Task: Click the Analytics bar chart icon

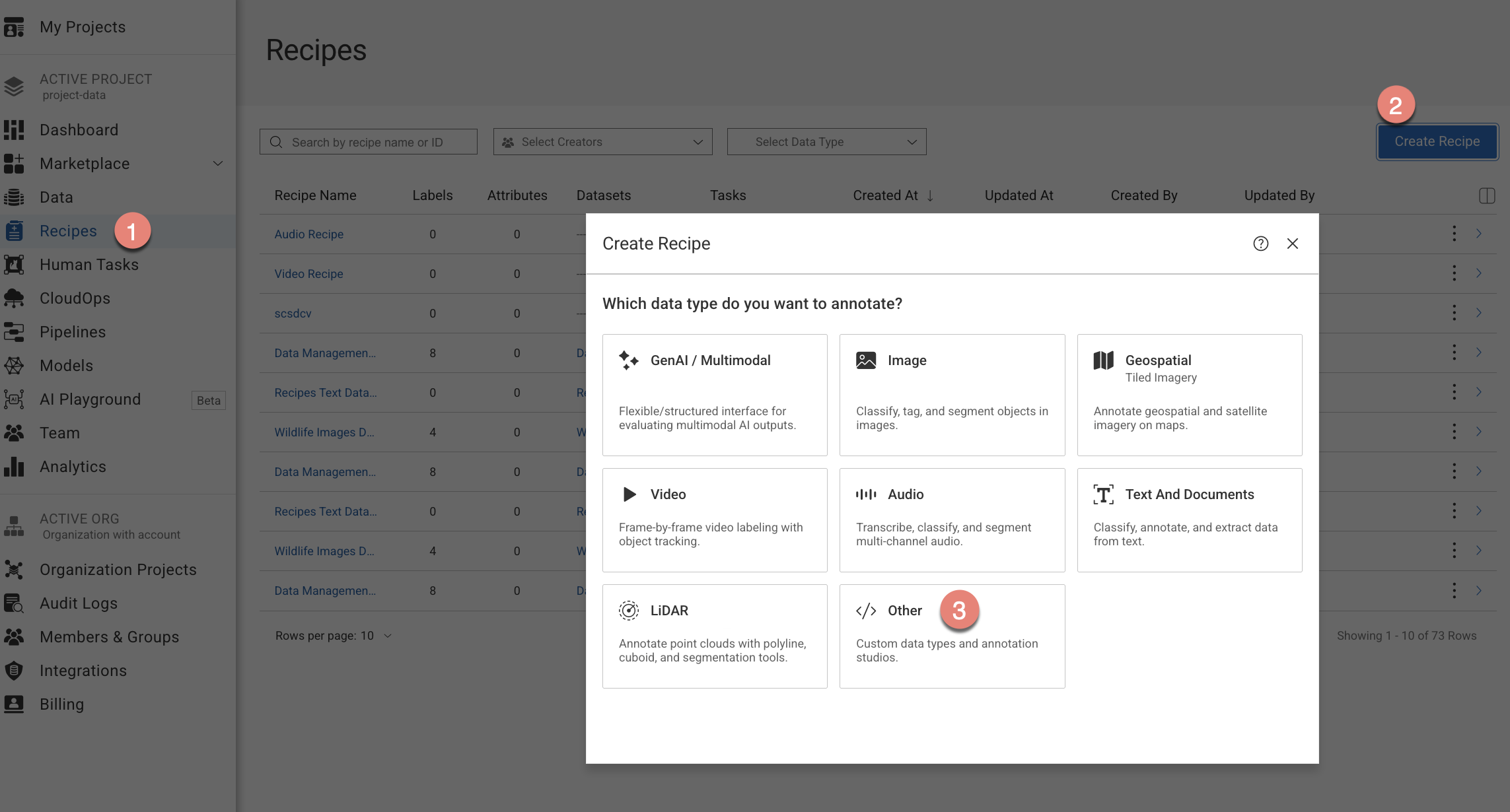Action: click(14, 467)
